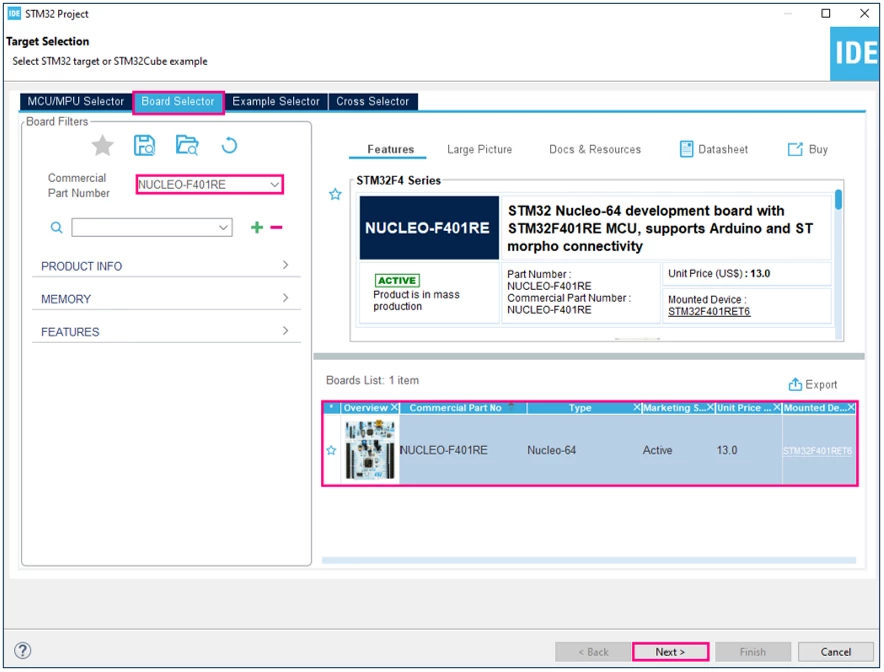
Task: Click the green plus add filter icon
Action: pyautogui.click(x=257, y=227)
